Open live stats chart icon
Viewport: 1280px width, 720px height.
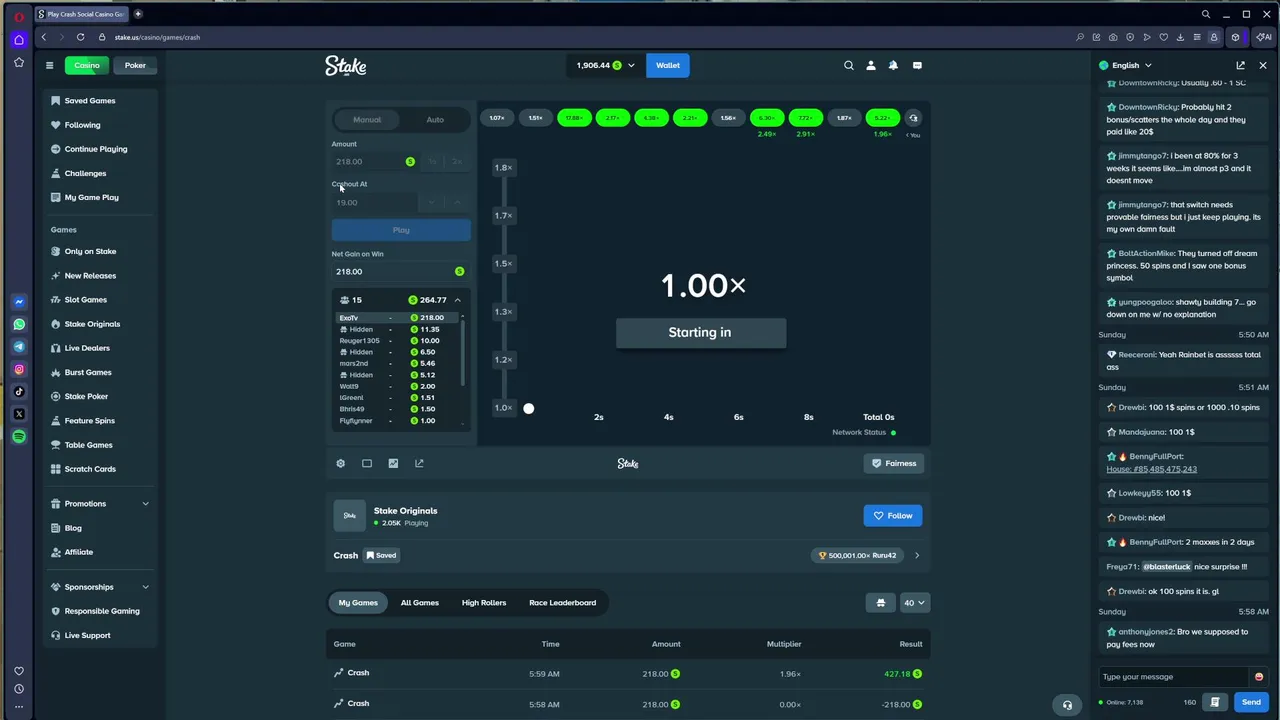(x=393, y=463)
